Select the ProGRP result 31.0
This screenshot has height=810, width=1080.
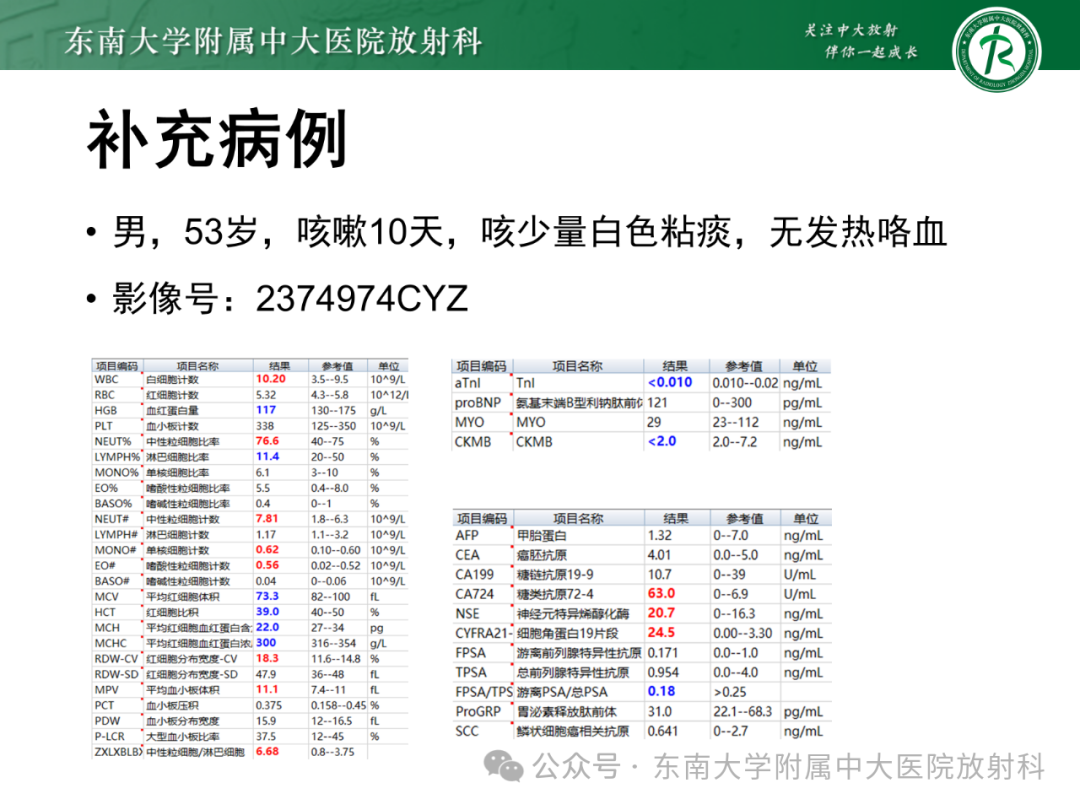pos(659,712)
